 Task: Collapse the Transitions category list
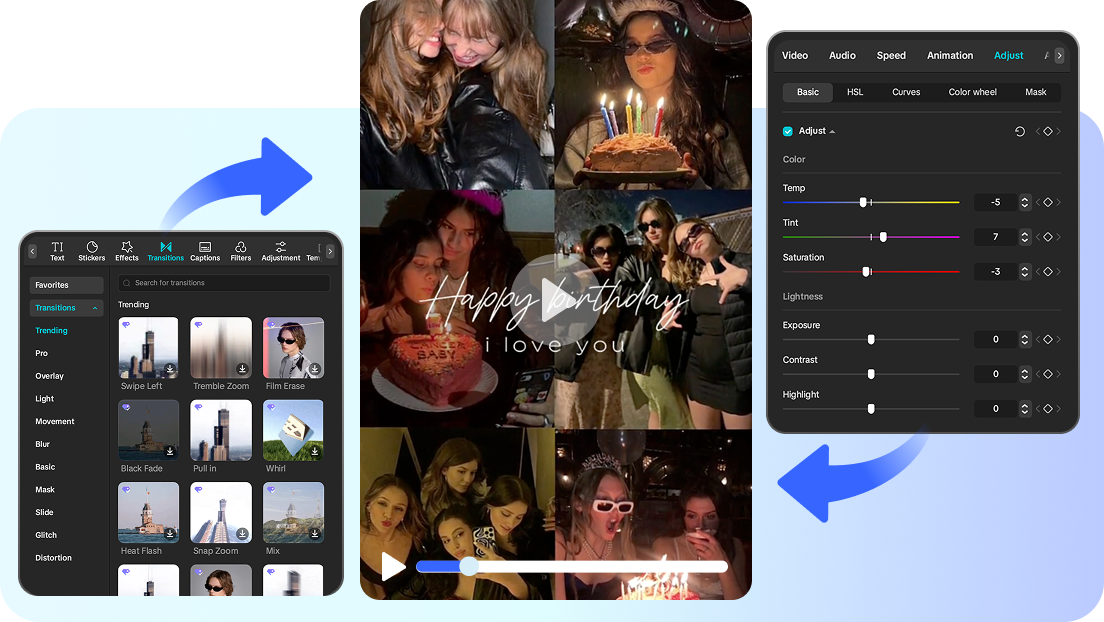95,308
